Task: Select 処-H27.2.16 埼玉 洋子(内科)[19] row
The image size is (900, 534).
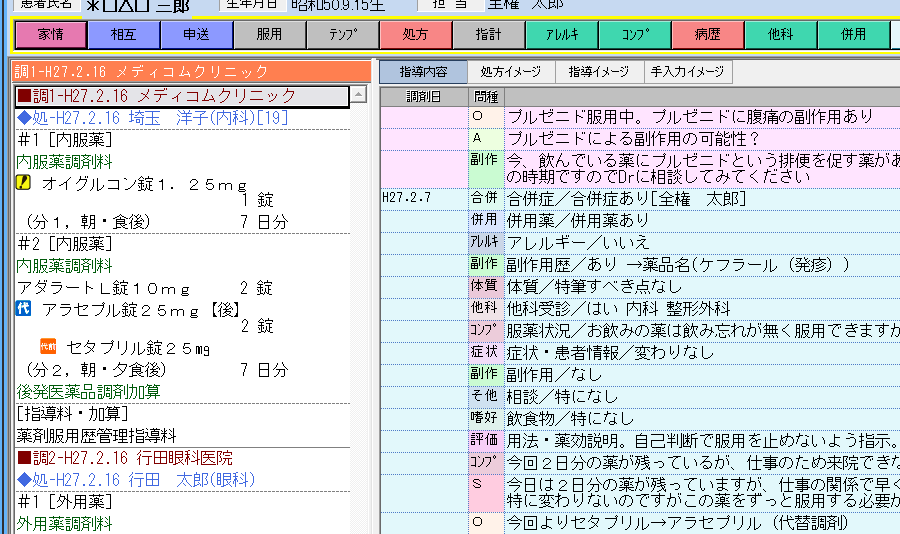Action: [153, 118]
